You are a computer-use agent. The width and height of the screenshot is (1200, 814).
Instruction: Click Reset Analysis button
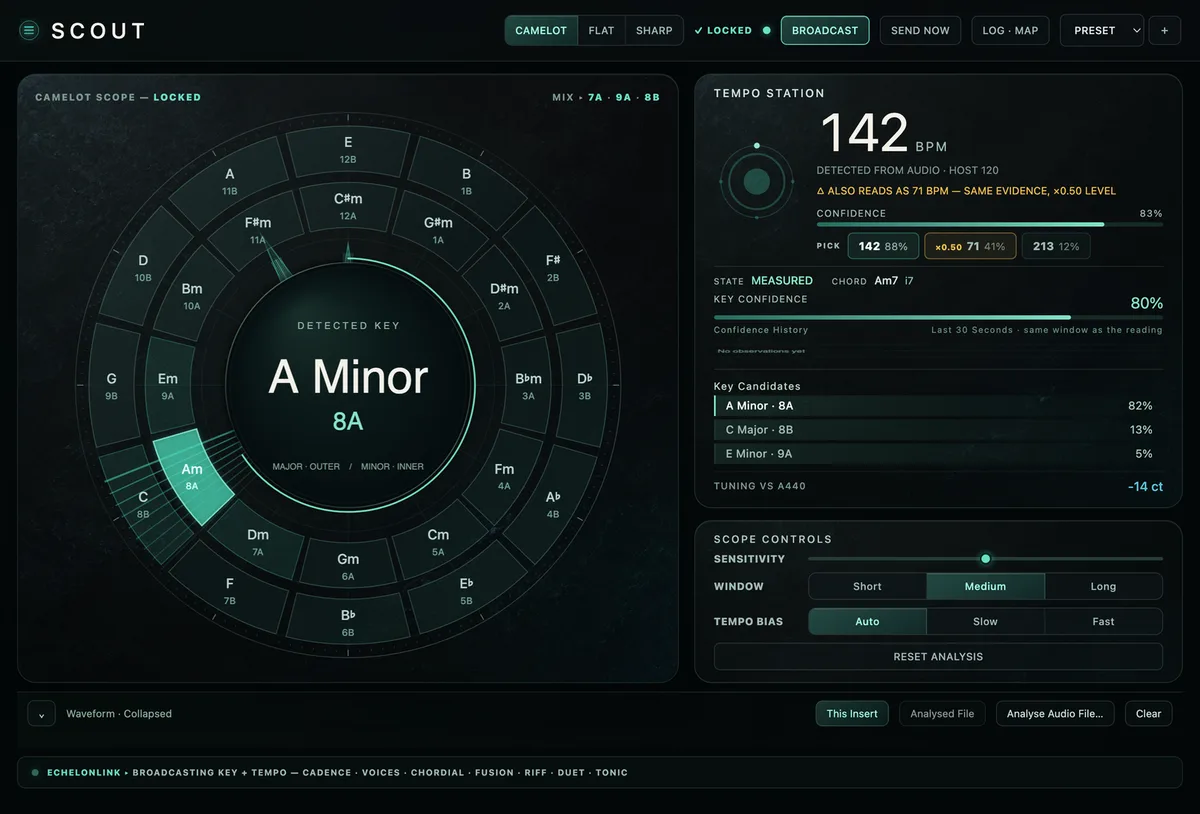point(938,657)
